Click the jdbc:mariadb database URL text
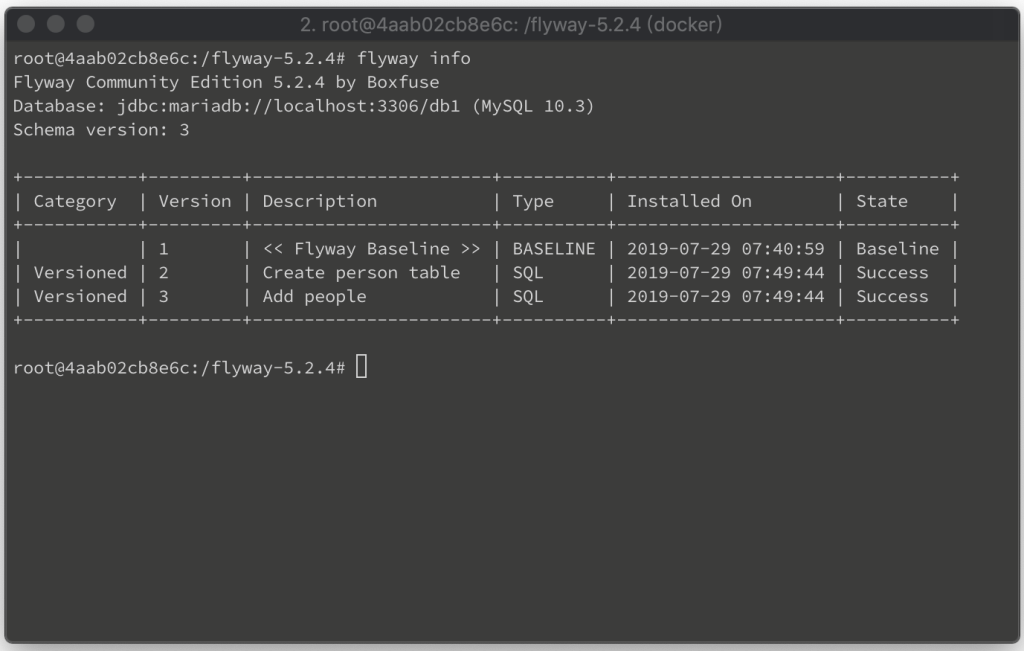1024x651 pixels. [x=288, y=106]
